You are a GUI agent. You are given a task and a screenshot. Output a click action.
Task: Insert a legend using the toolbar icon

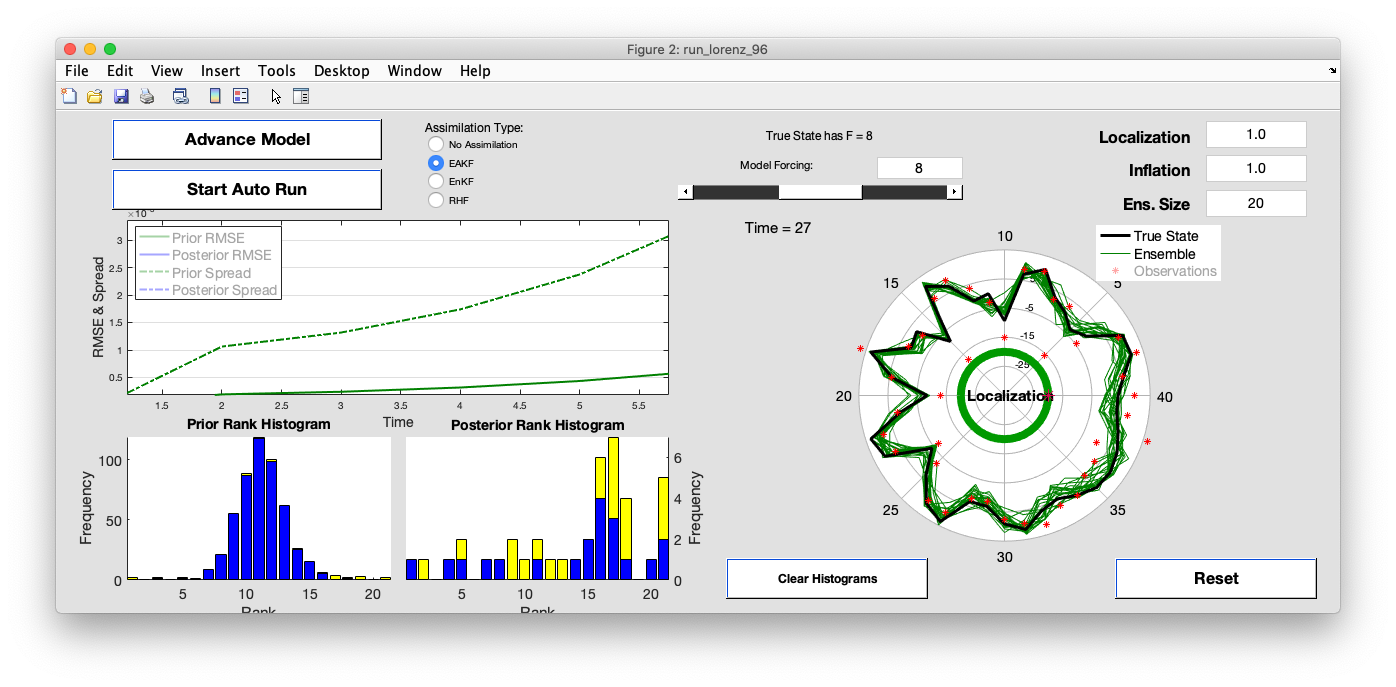[x=240, y=96]
